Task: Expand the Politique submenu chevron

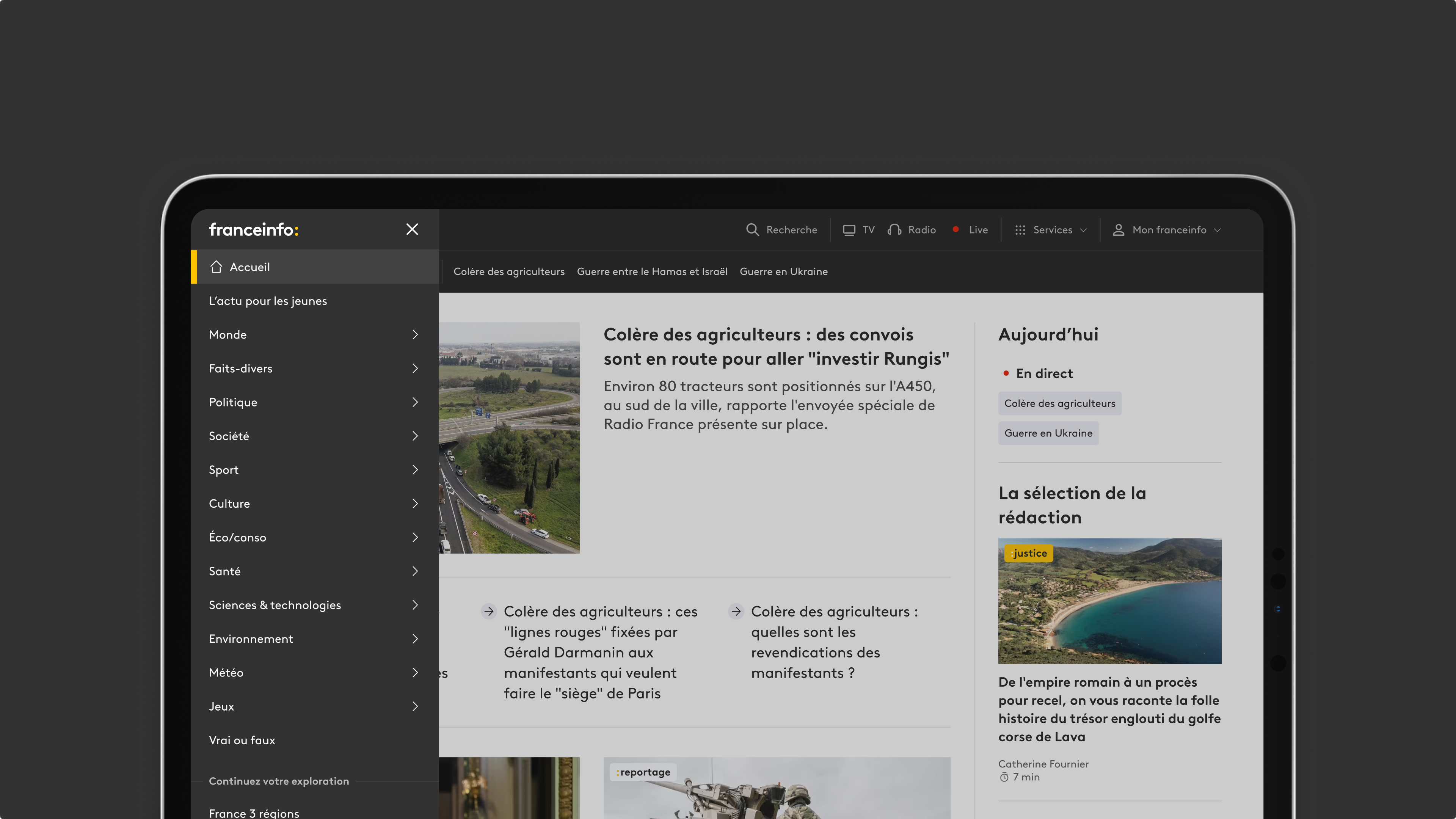Action: 415,402
